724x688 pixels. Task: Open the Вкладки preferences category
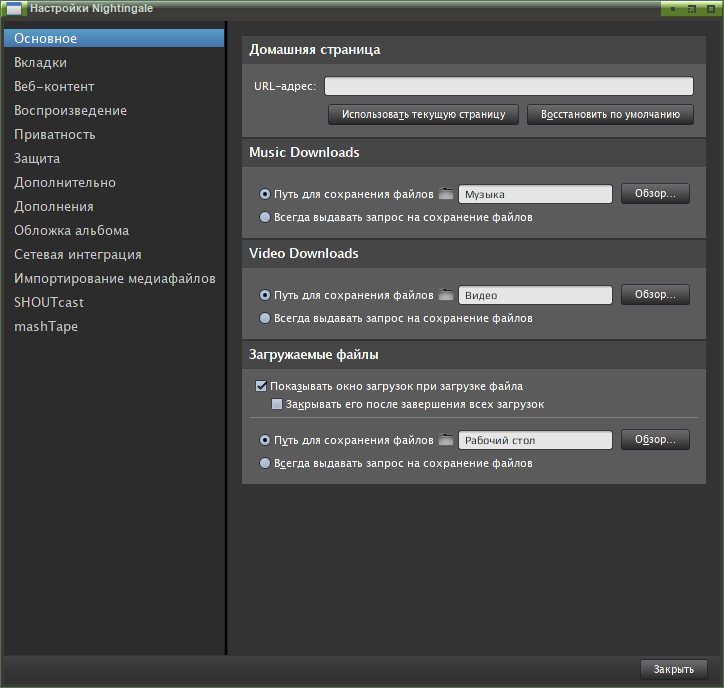pyautogui.click(x=114, y=62)
